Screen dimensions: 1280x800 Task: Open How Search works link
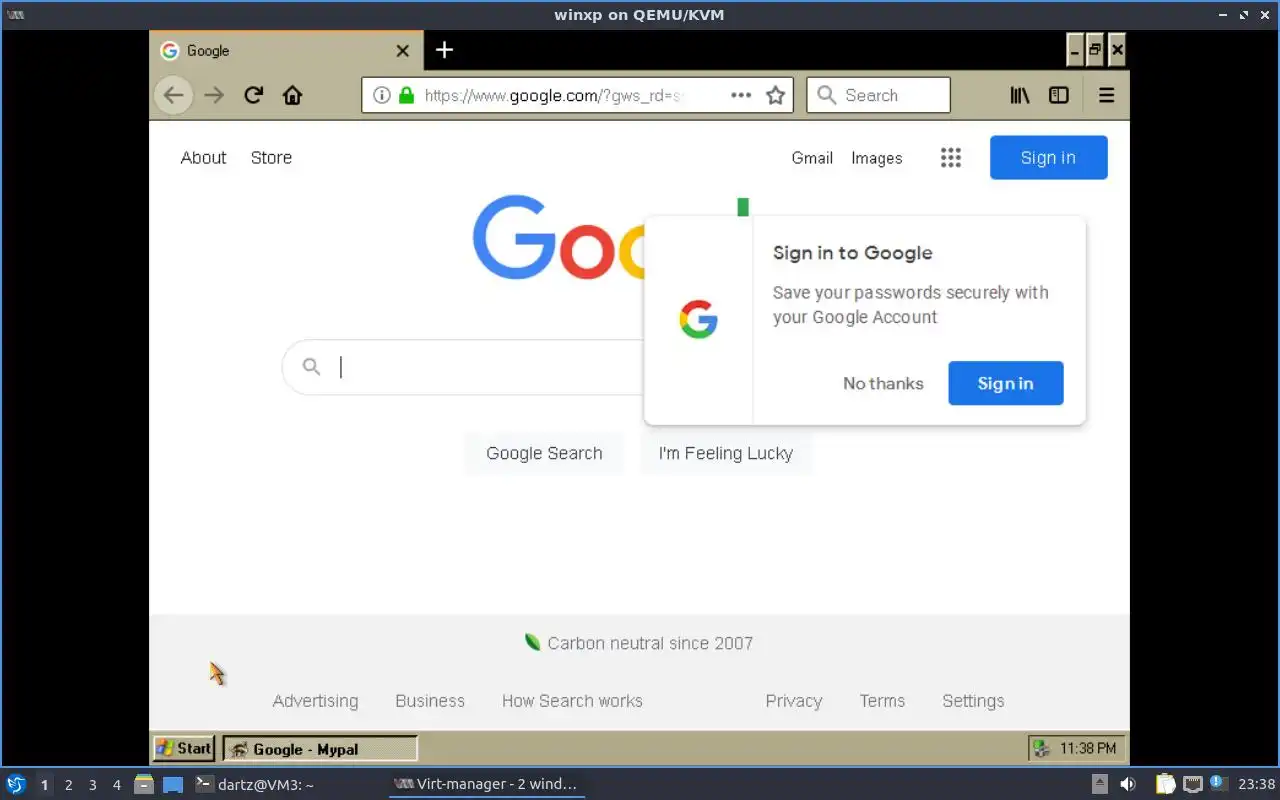572,701
